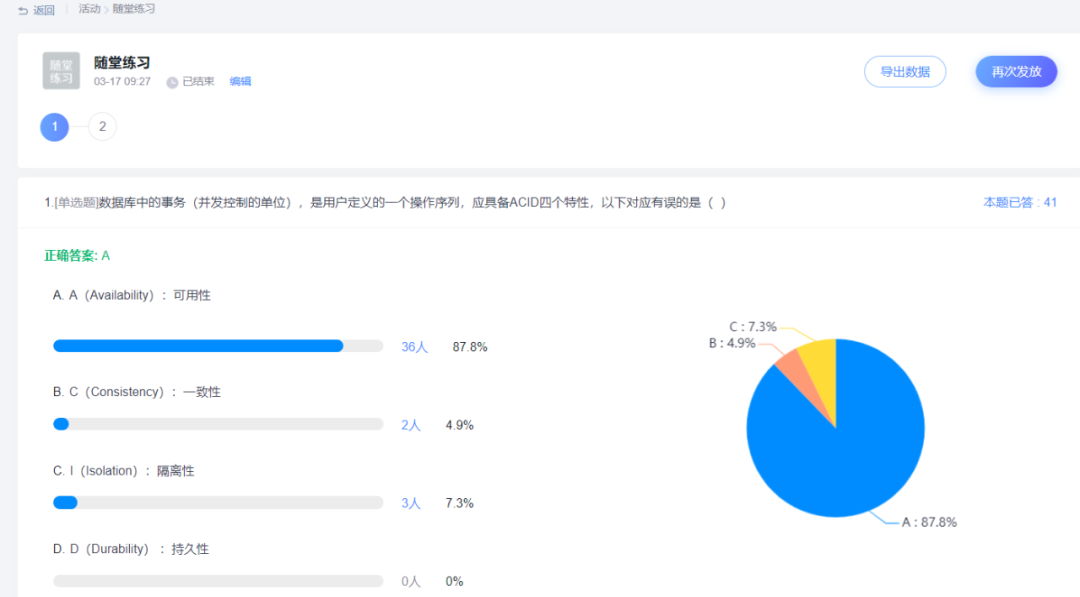Click the option C progress bar
1080x597 pixels.
pyautogui.click(x=218, y=503)
